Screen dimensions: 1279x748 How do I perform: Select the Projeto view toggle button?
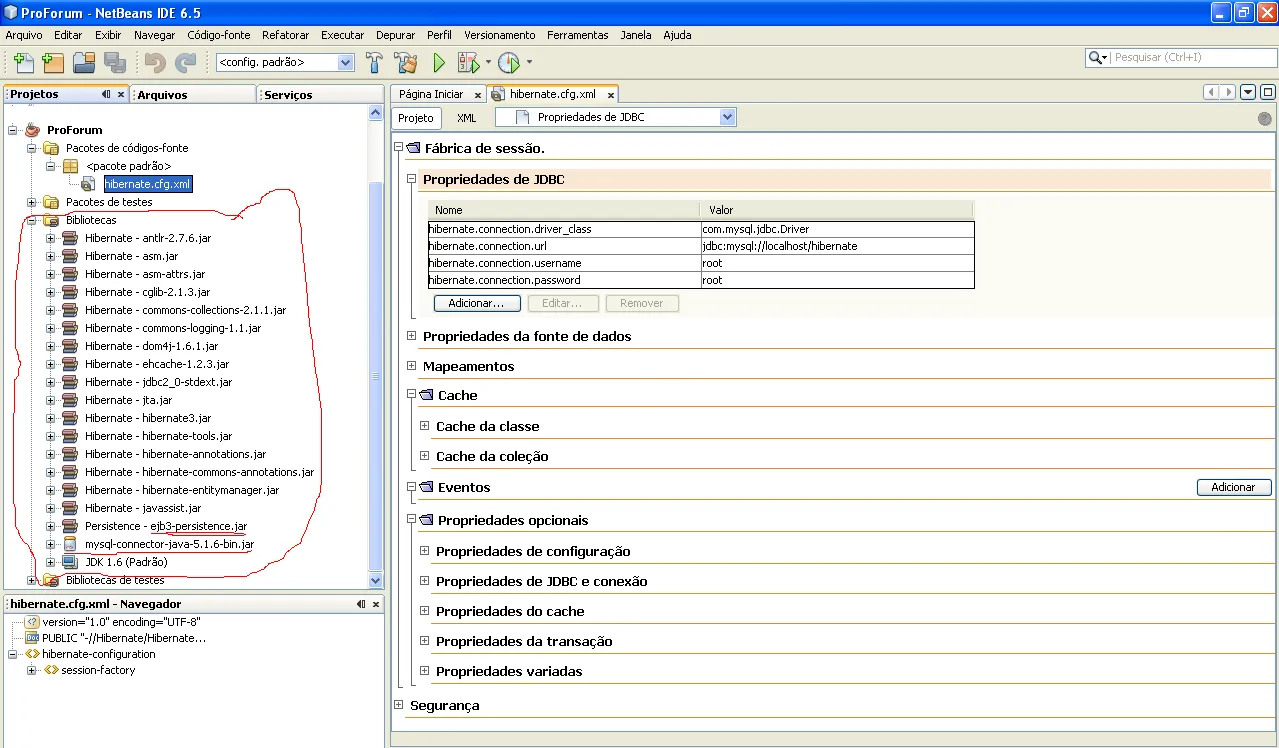point(416,118)
